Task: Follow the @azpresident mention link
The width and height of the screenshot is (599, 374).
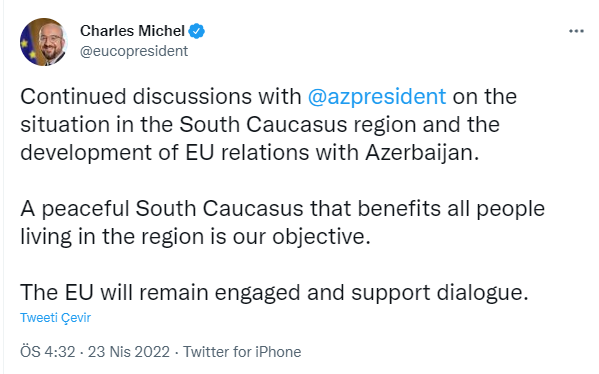Action: [377, 97]
